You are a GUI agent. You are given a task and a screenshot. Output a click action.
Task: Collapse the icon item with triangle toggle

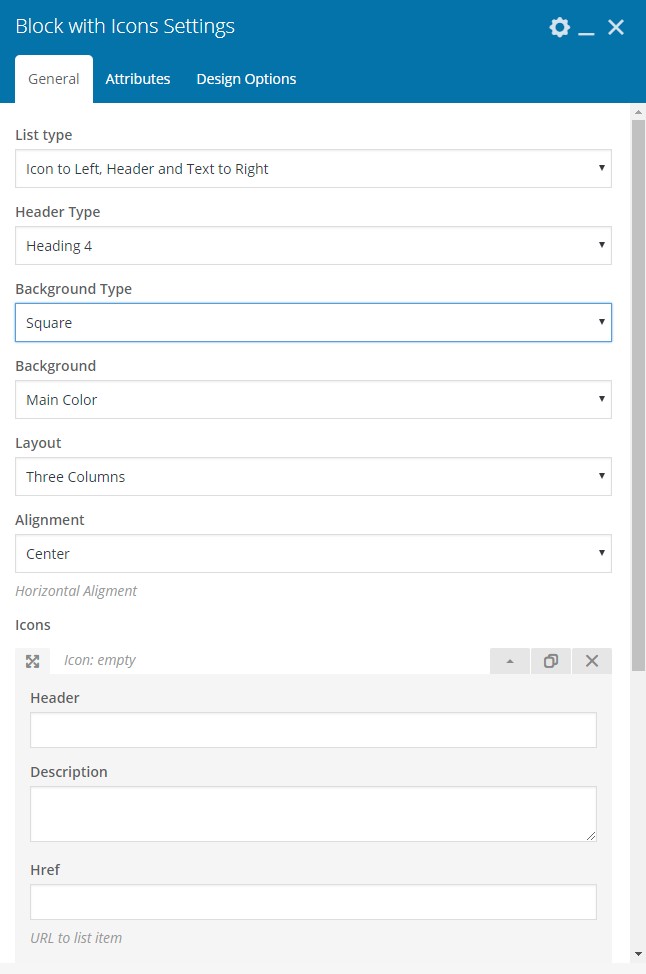click(x=510, y=661)
